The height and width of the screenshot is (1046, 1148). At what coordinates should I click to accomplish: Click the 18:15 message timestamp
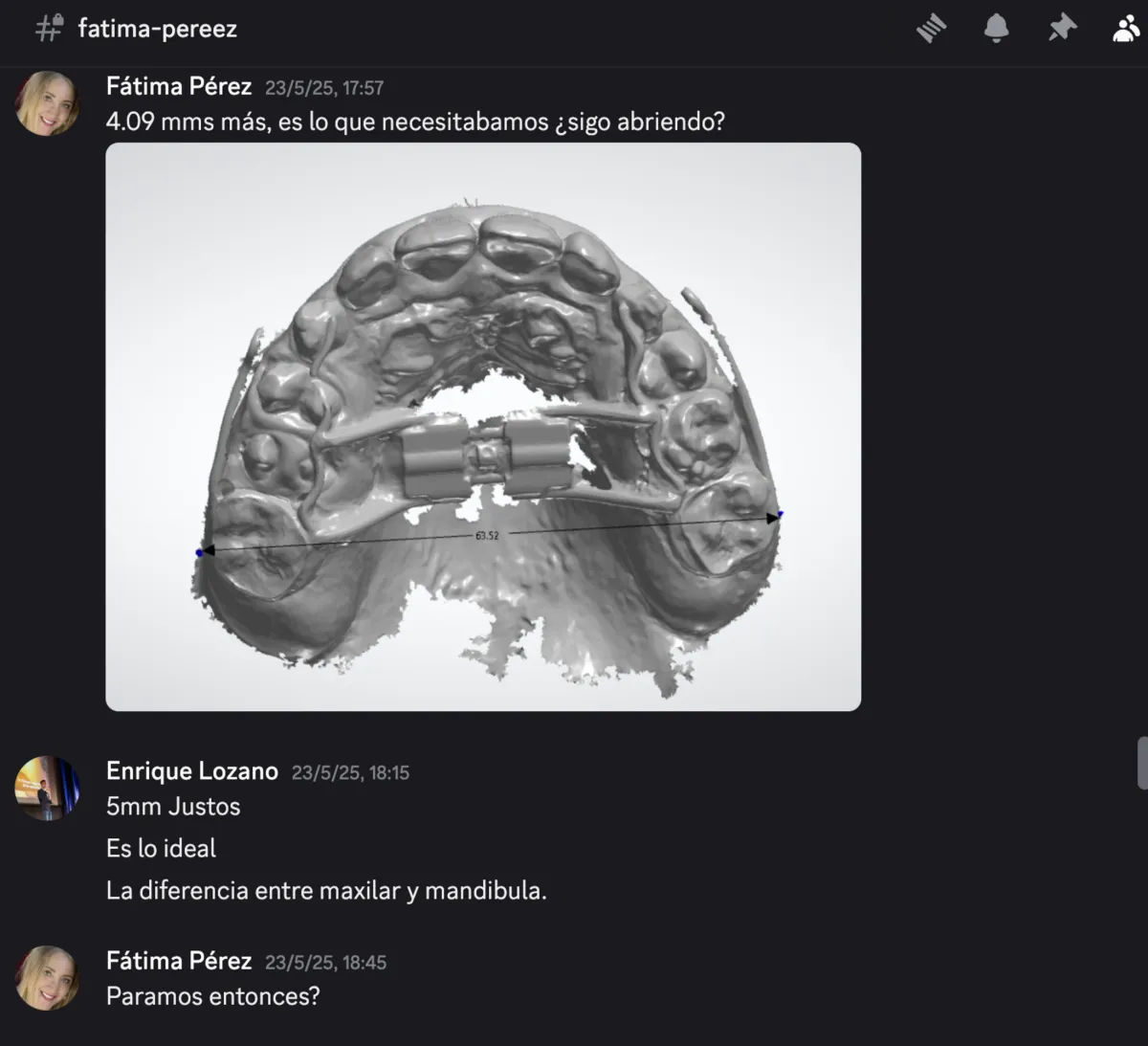pyautogui.click(x=350, y=772)
